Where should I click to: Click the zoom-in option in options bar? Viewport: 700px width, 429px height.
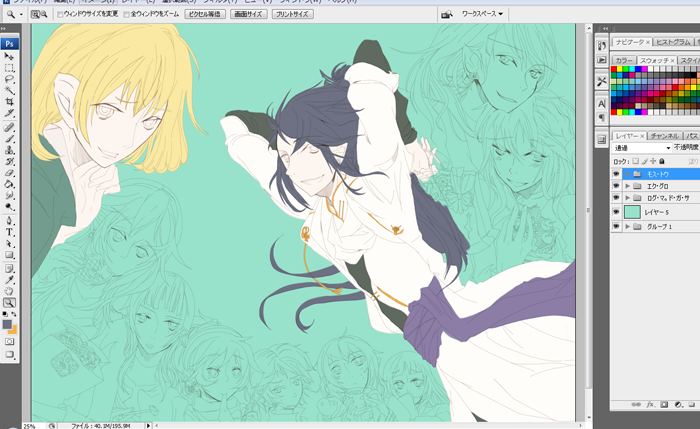pyautogui.click(x=35, y=14)
